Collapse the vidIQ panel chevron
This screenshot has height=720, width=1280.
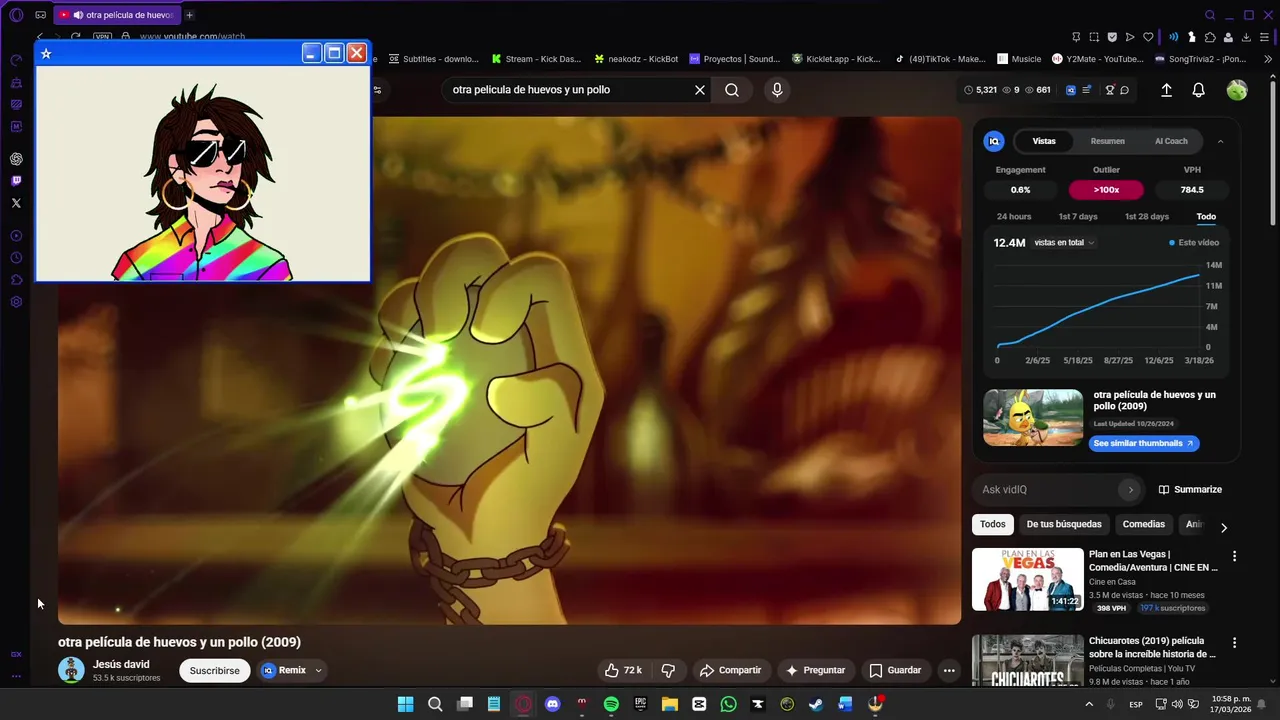coord(1220,142)
